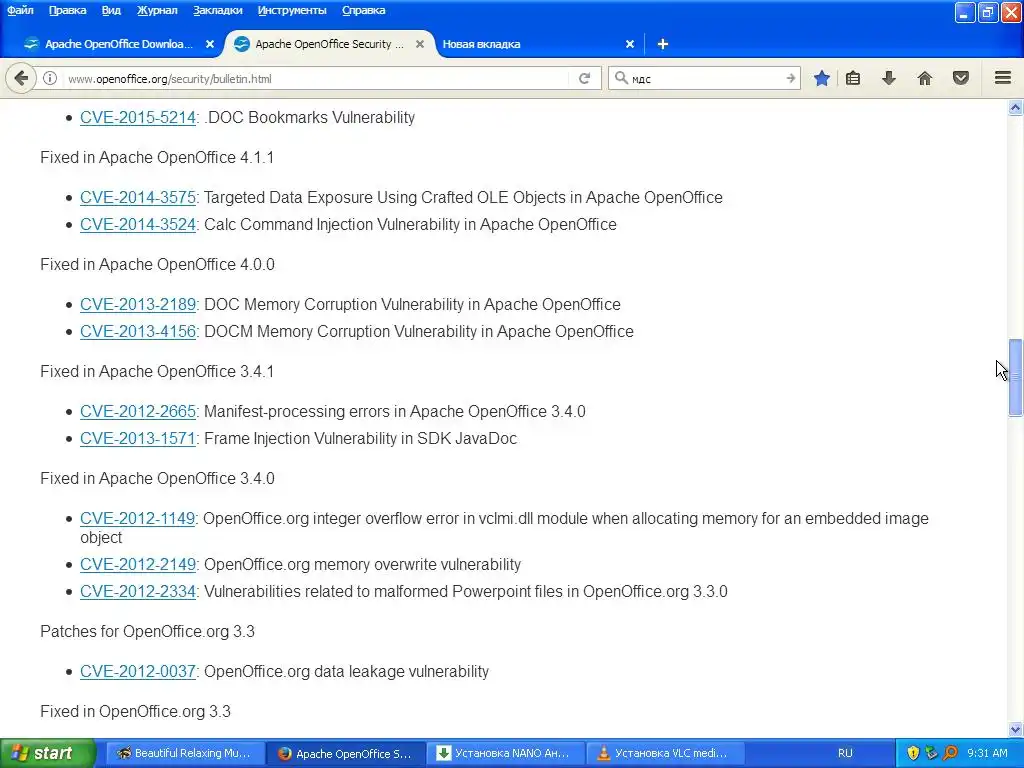Switch to Apache OpenOffice S... taskbar button
The width and height of the screenshot is (1024, 768).
[346, 753]
